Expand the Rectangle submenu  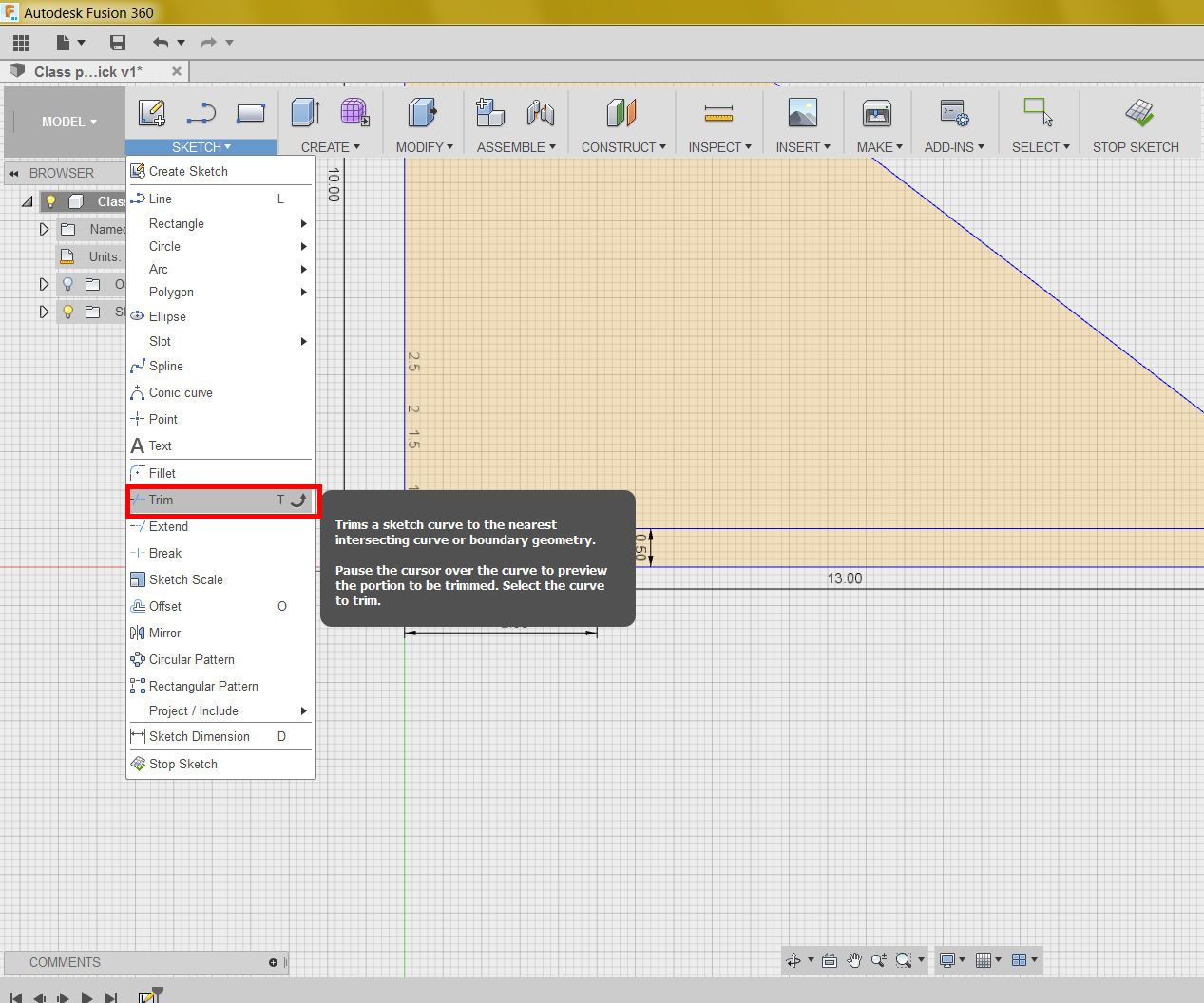tap(176, 223)
